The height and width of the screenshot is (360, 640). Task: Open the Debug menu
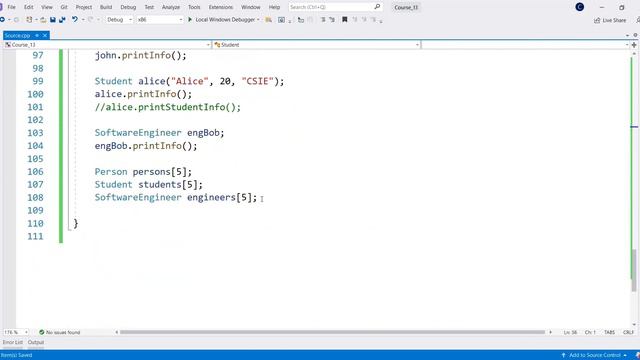128,7
